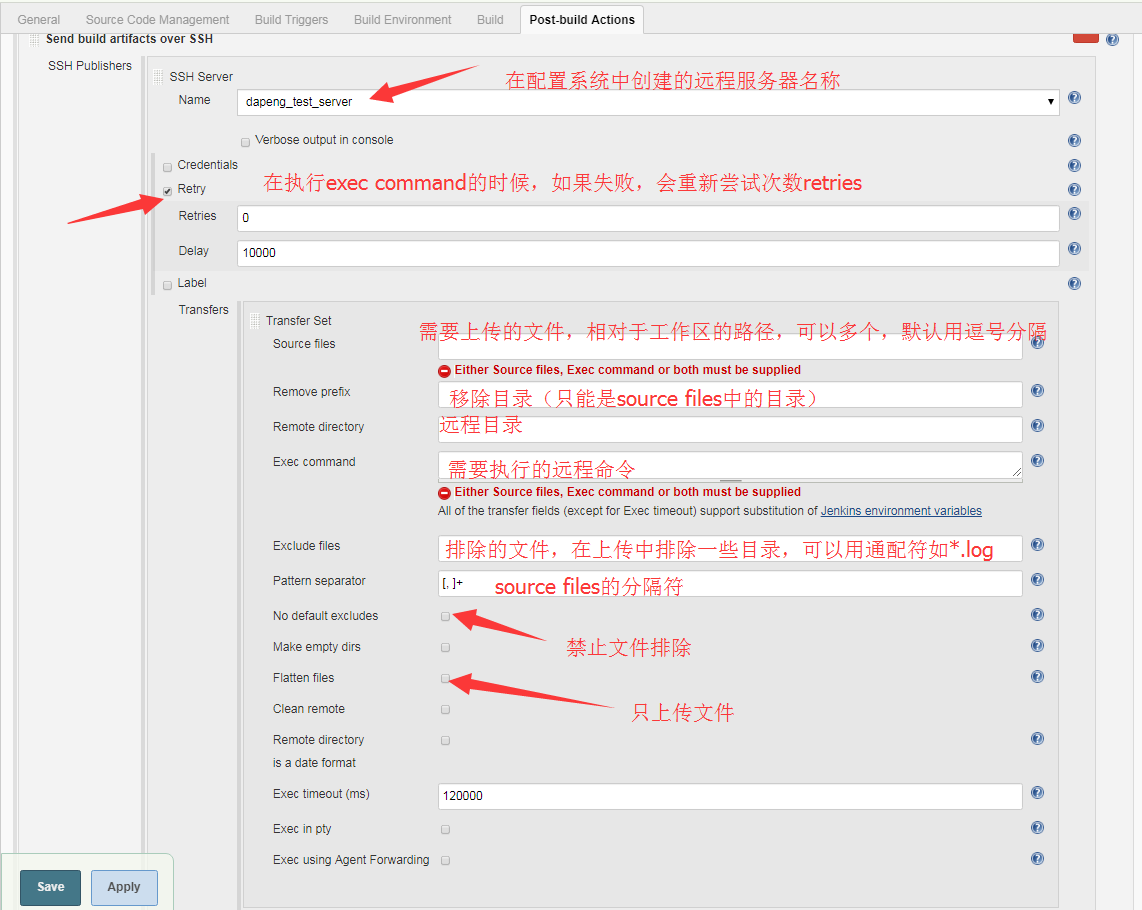Toggle Exec in pty checkbox
The image size is (1142, 910).
click(445, 830)
